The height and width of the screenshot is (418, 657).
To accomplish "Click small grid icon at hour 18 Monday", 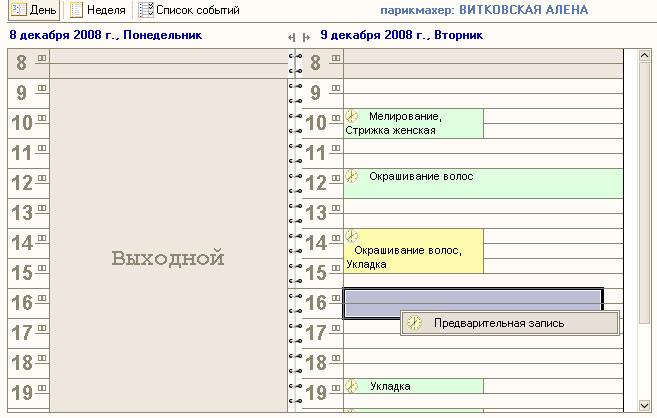I will (42, 358).
